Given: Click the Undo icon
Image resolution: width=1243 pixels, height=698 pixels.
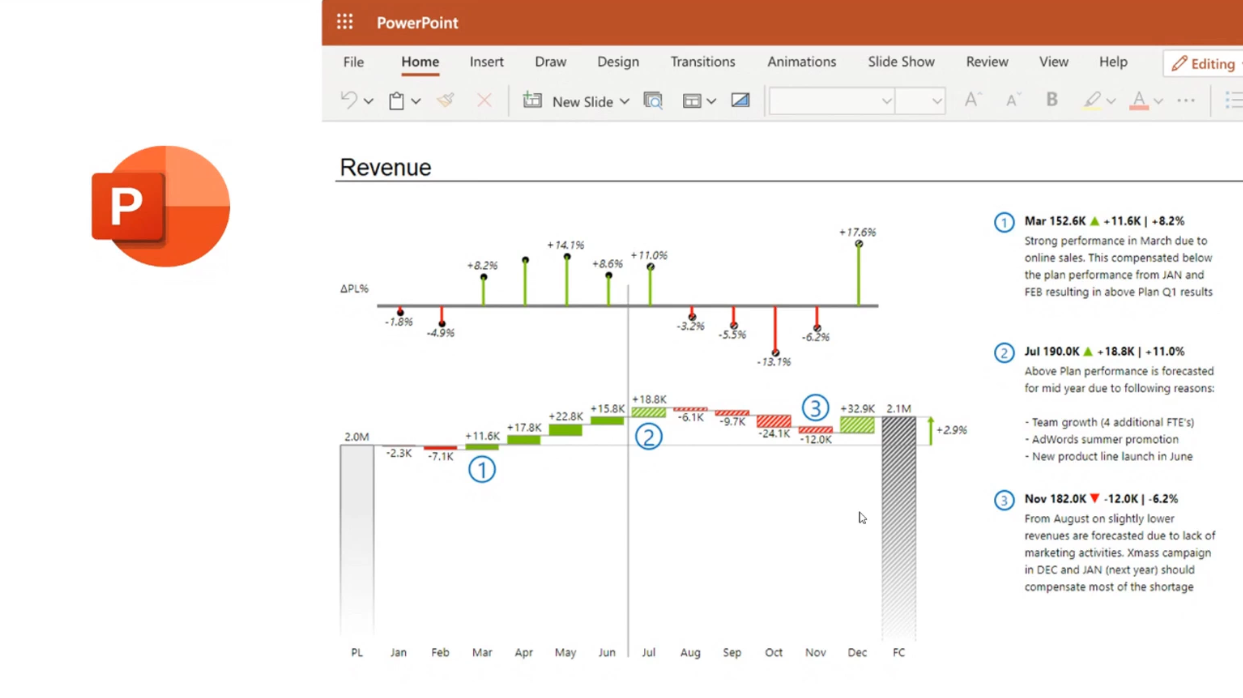Looking at the screenshot, I should coord(348,100).
